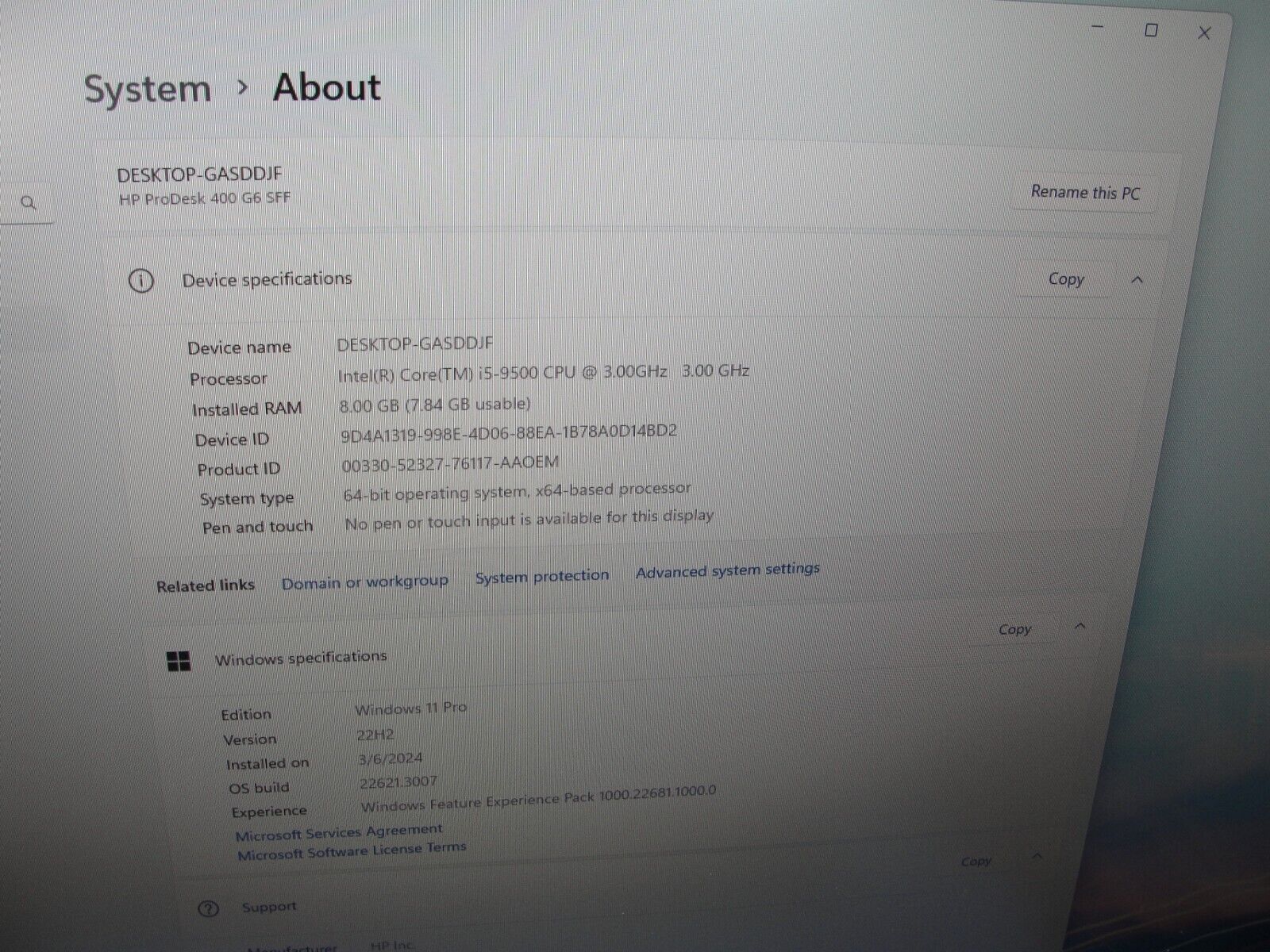Click the Related links label
1270x952 pixels.
click(206, 586)
